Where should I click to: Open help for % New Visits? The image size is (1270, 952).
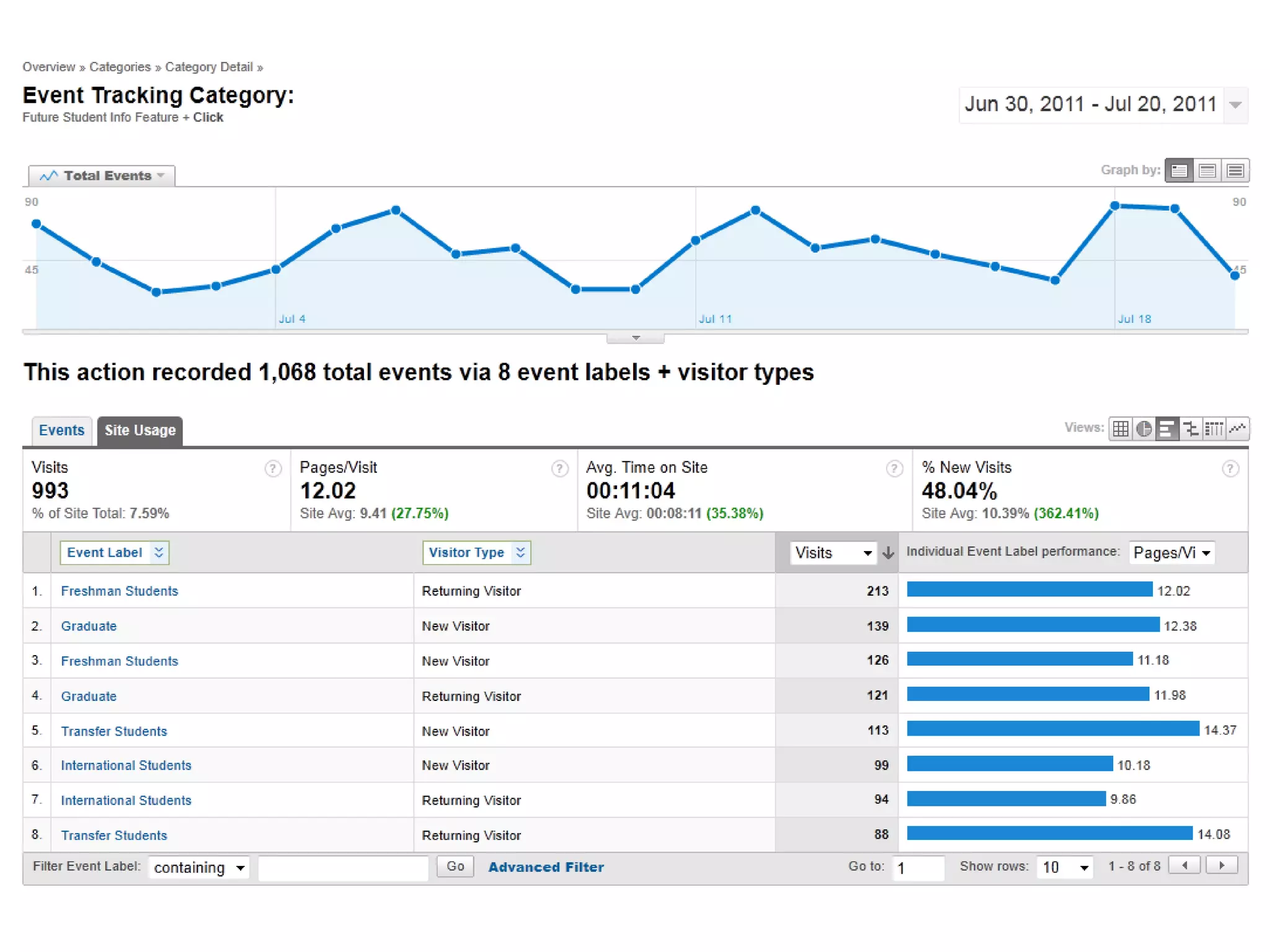[x=1230, y=469]
